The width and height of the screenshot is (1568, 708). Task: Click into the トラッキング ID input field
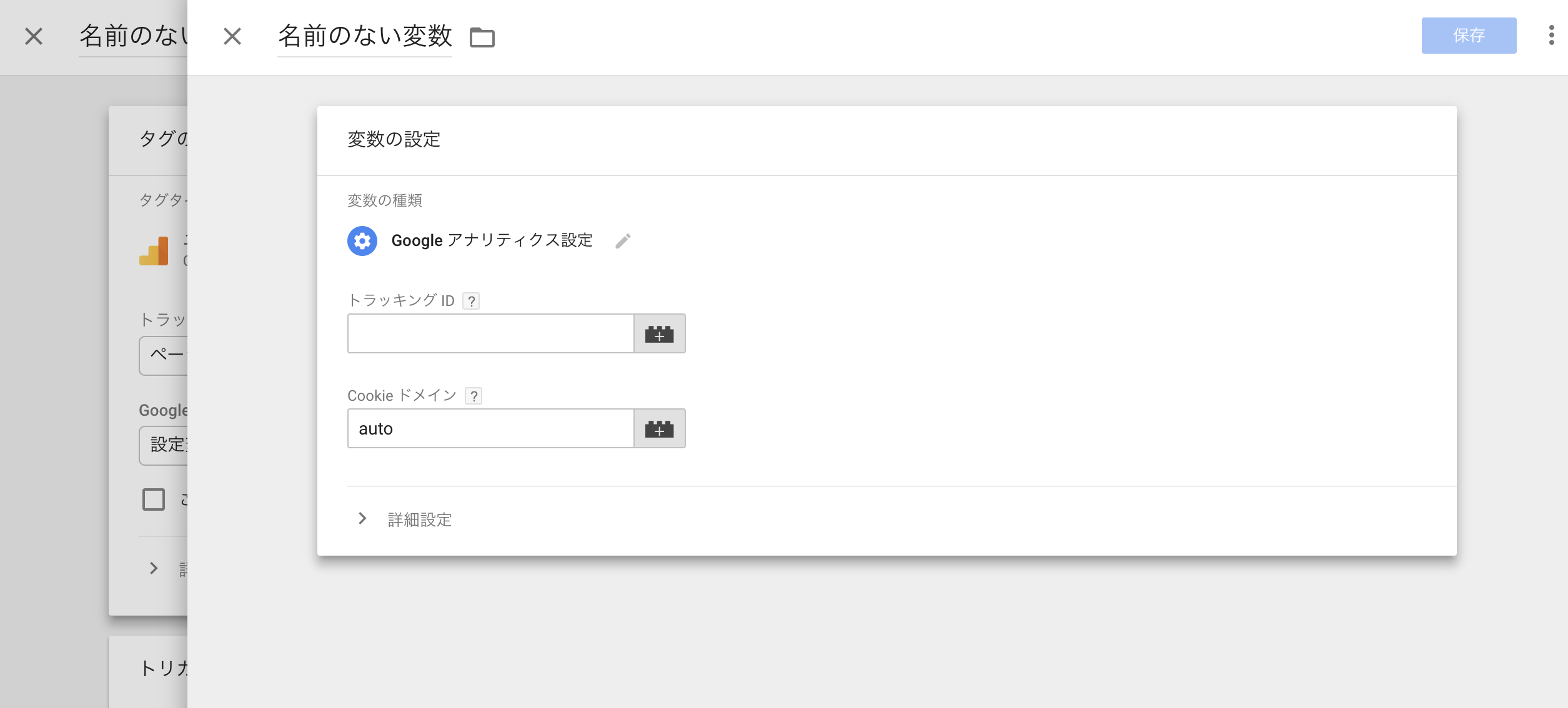click(491, 333)
